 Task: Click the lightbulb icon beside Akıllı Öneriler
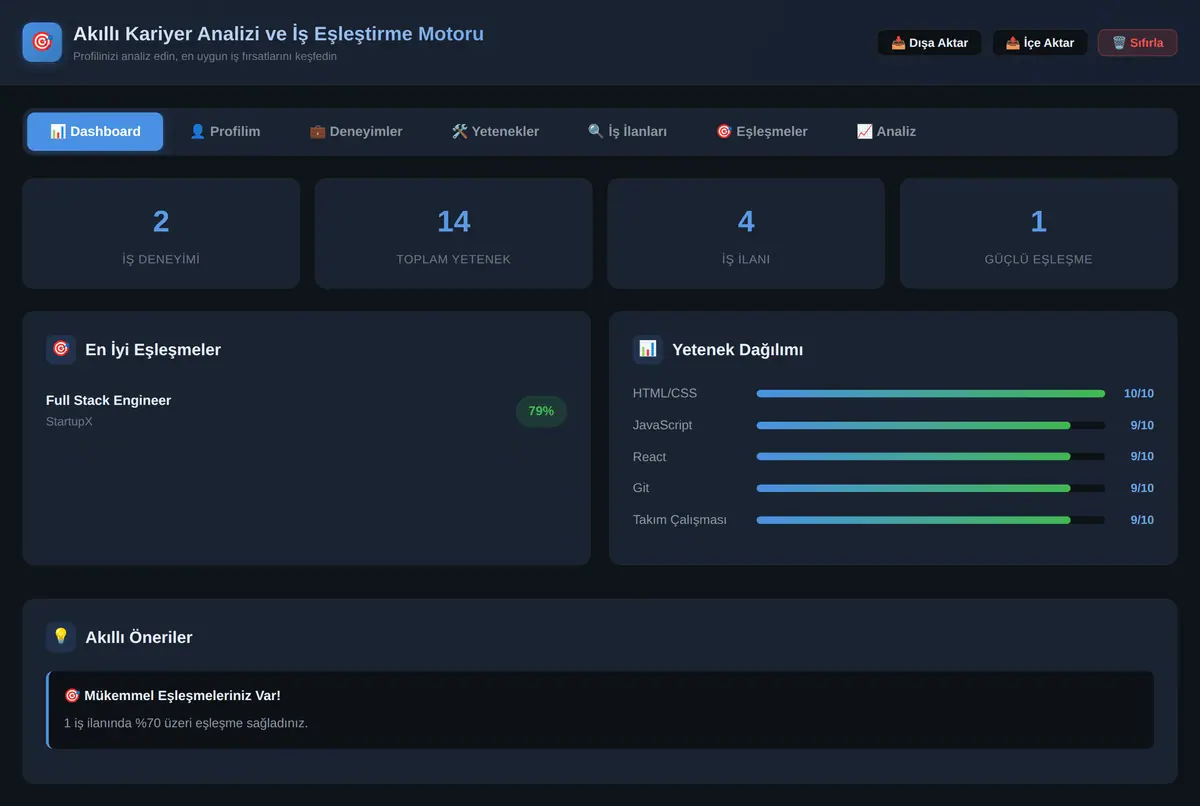[x=61, y=637]
